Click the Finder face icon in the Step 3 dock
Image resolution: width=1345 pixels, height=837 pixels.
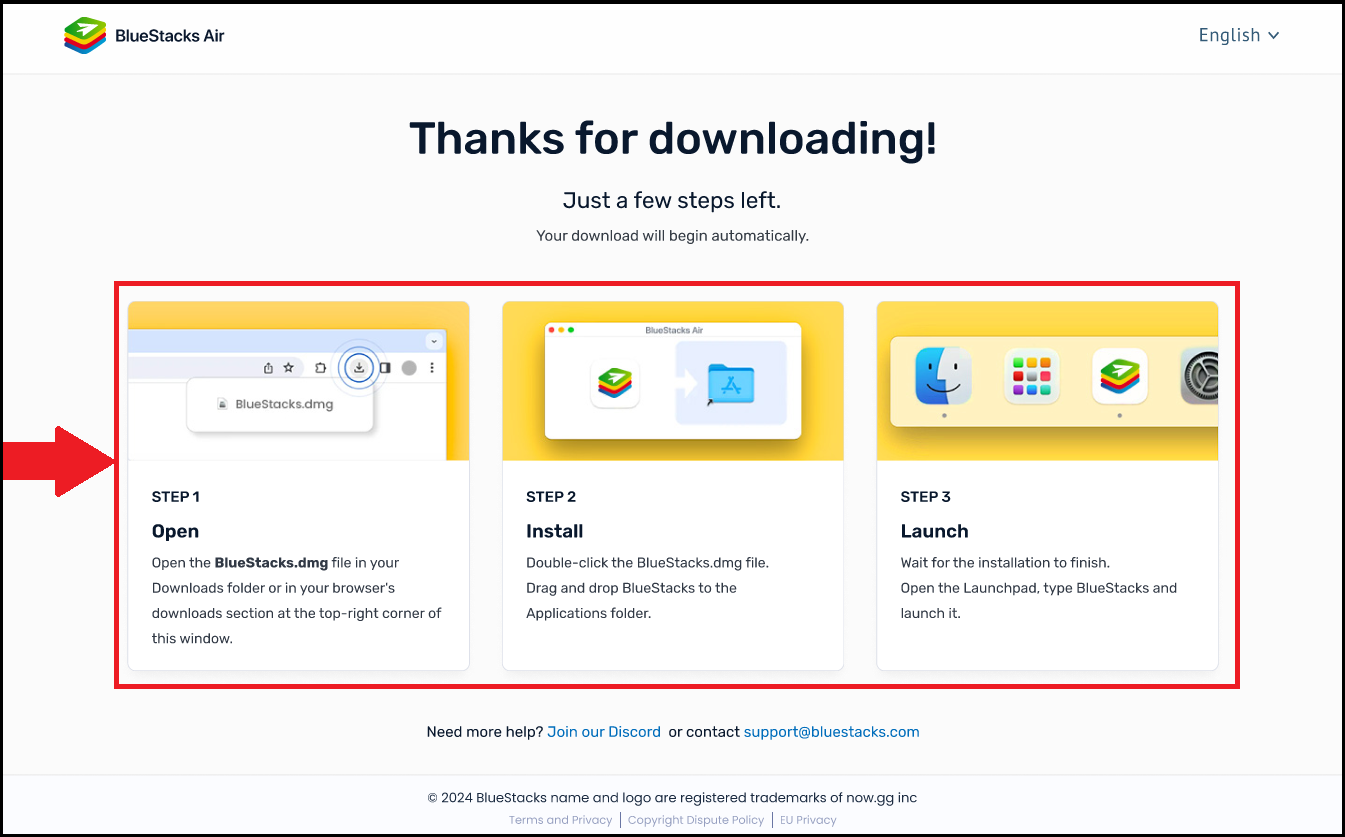[x=944, y=375]
